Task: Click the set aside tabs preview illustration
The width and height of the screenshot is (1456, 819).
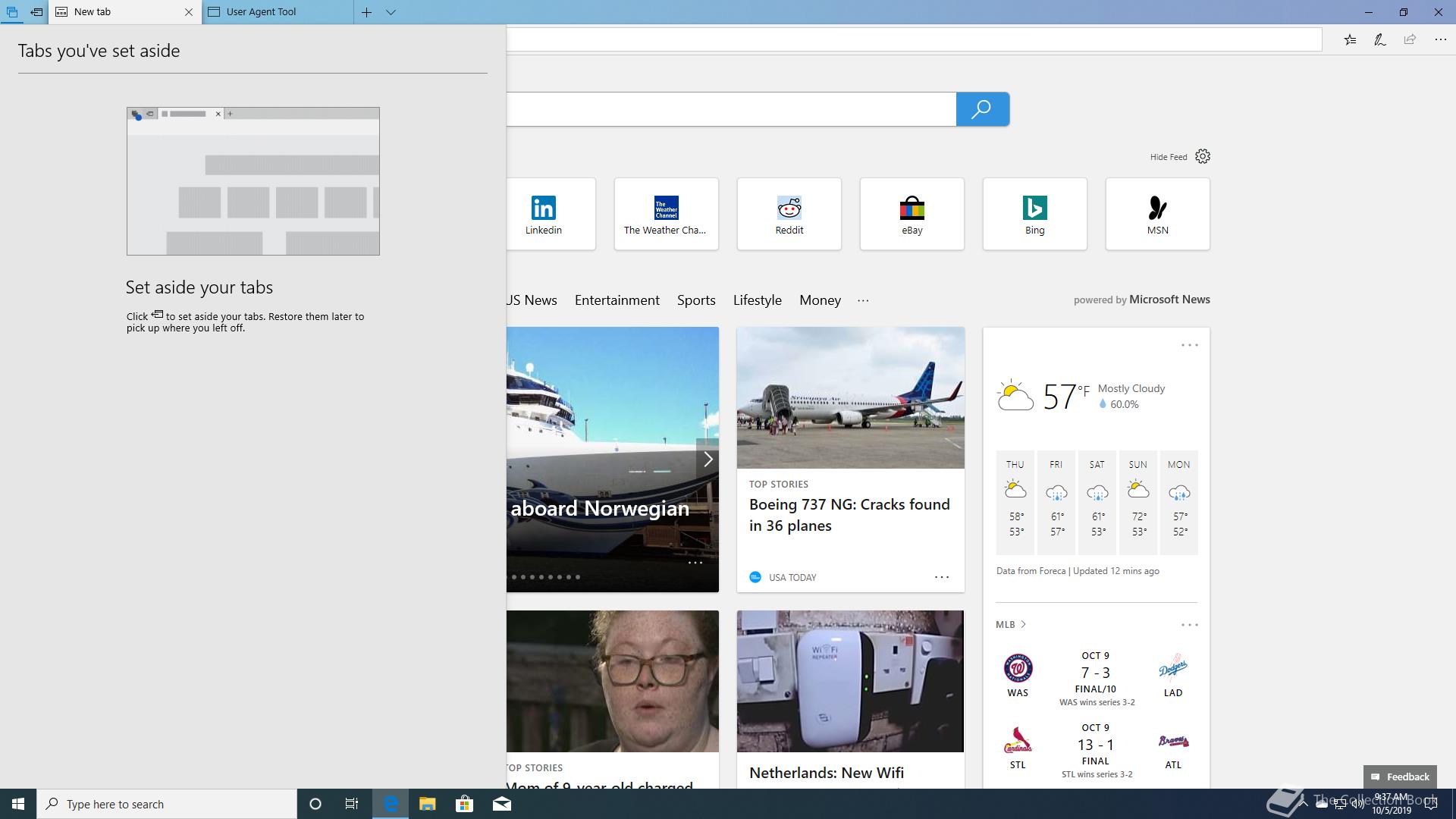Action: pos(253,181)
